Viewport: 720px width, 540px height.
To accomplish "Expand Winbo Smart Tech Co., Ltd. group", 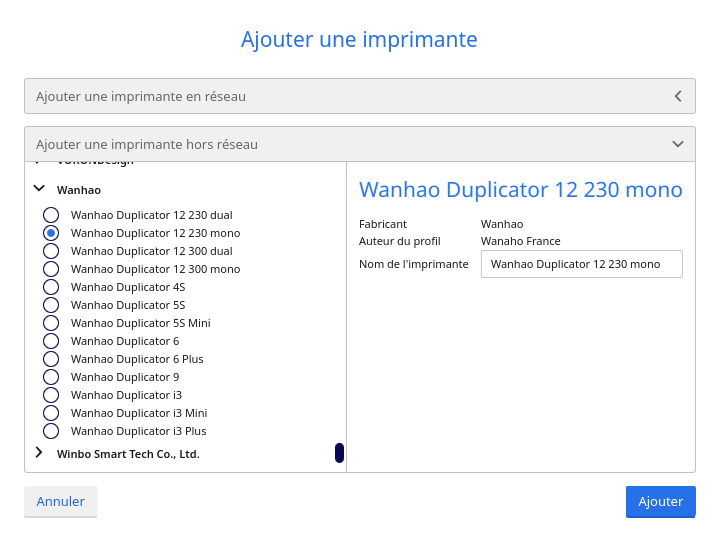I will coord(39,453).
